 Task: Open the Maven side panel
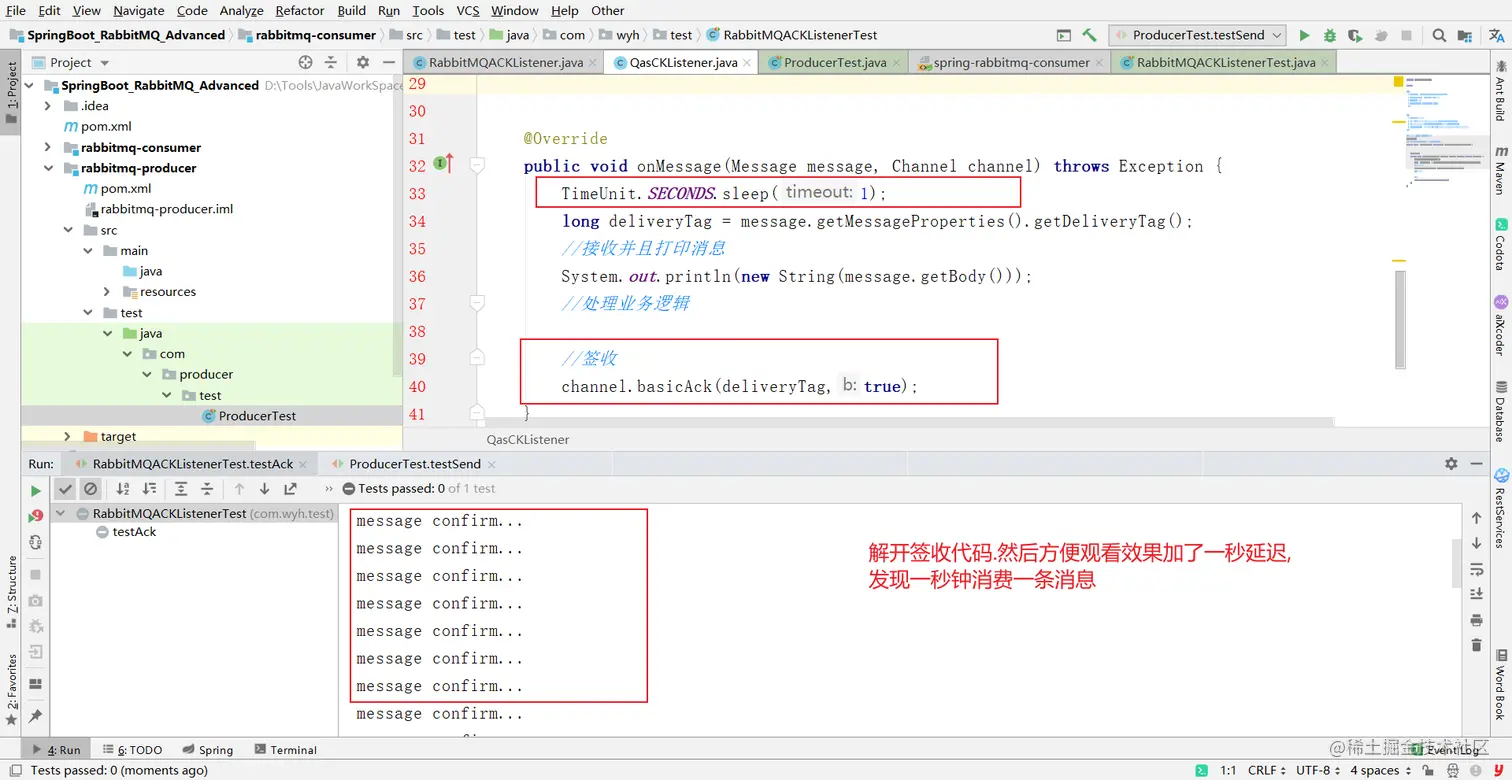(x=1500, y=170)
